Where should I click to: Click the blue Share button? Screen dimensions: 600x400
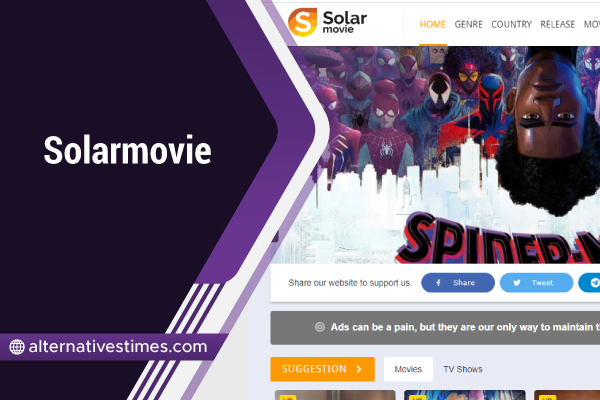[458, 283]
